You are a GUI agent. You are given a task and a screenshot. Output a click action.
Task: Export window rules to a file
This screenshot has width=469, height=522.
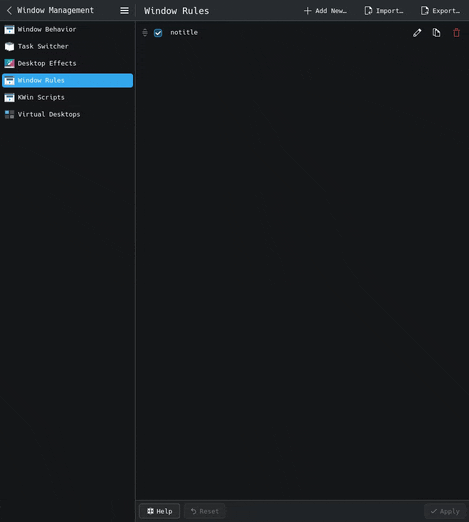[x=440, y=11]
